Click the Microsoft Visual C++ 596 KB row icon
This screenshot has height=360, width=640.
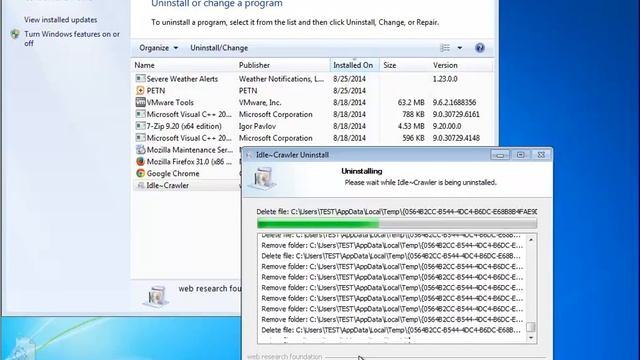(x=140, y=138)
